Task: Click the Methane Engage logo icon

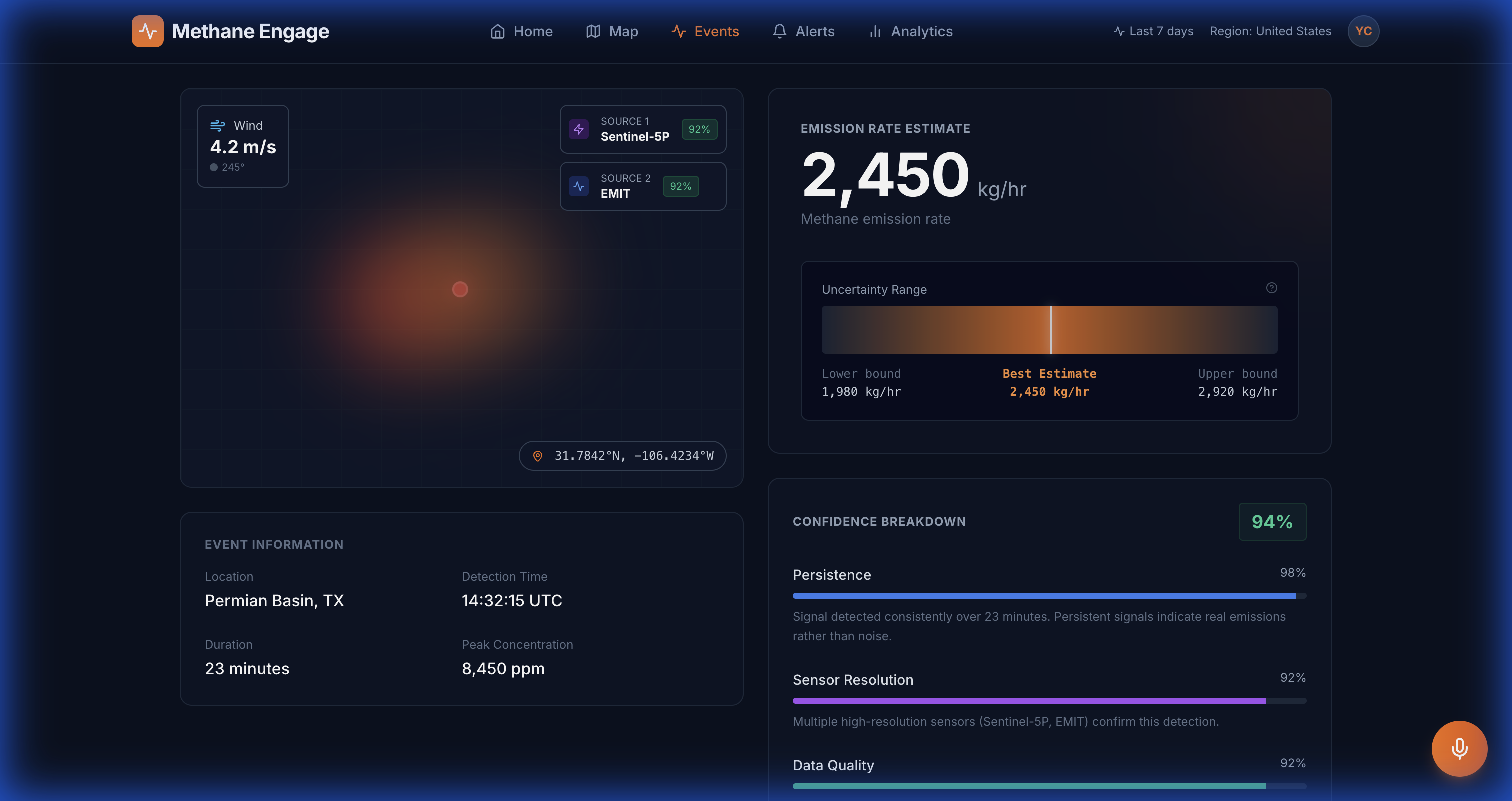Action: pyautogui.click(x=148, y=31)
